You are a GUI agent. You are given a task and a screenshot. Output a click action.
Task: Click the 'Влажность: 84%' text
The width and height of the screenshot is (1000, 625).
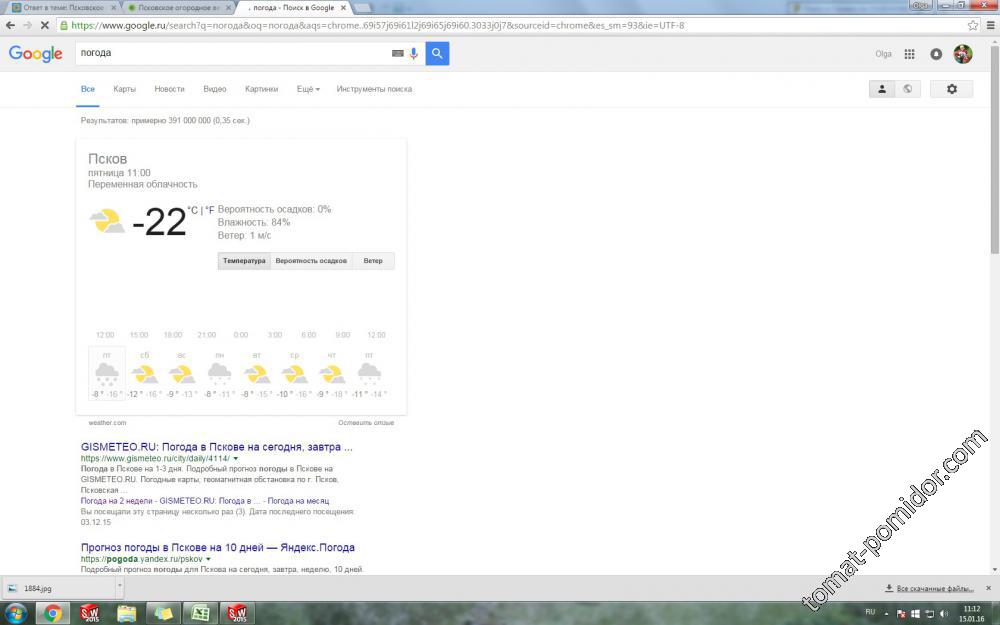point(254,223)
